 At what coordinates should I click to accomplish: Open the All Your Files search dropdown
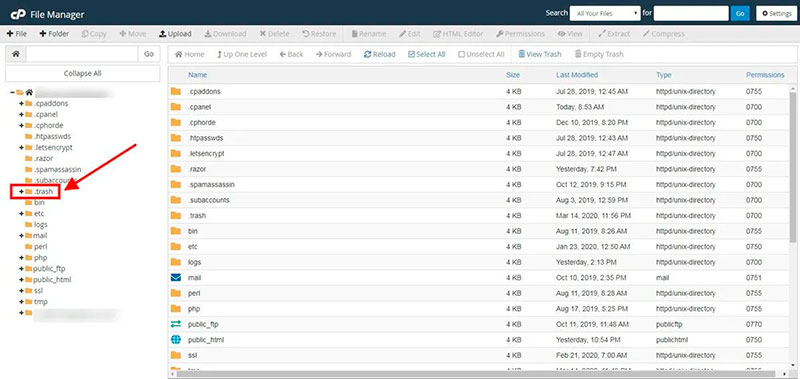tap(605, 13)
